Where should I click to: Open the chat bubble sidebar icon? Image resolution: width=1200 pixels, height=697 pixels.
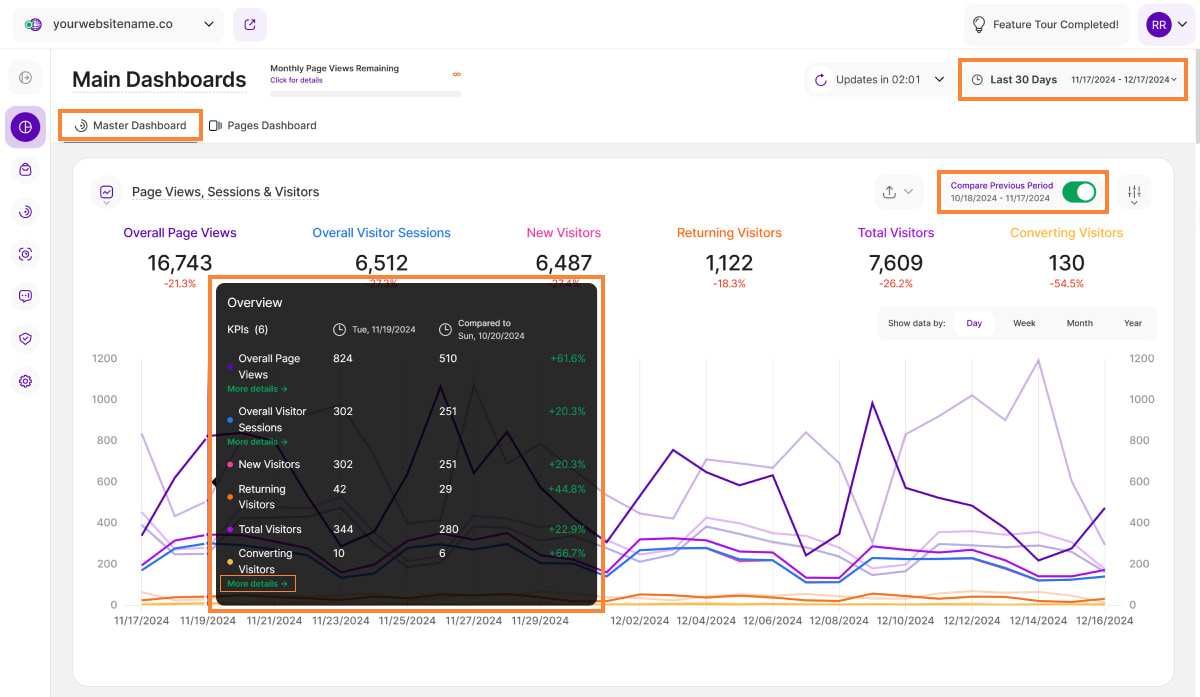click(x=25, y=296)
